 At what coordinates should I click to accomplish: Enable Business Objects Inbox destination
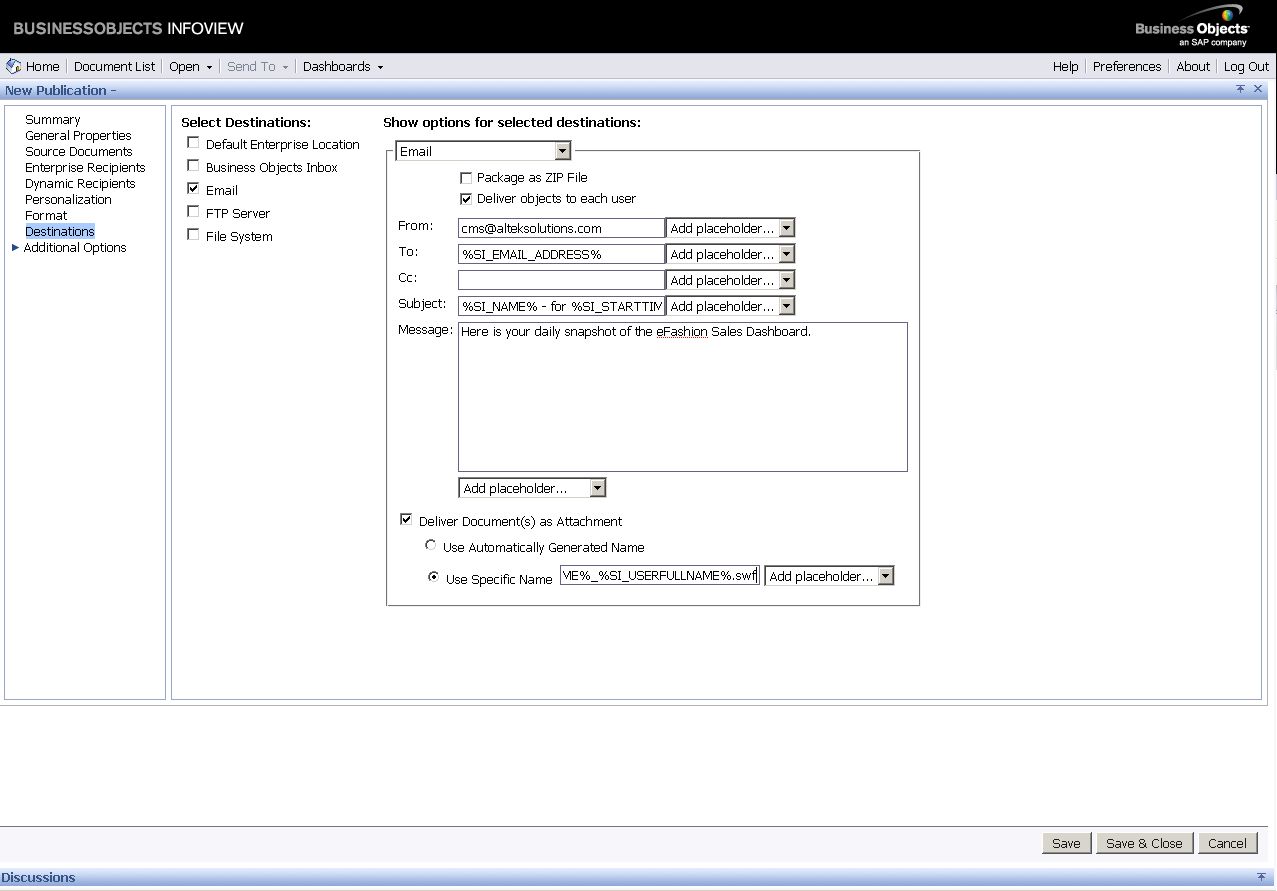click(x=193, y=166)
